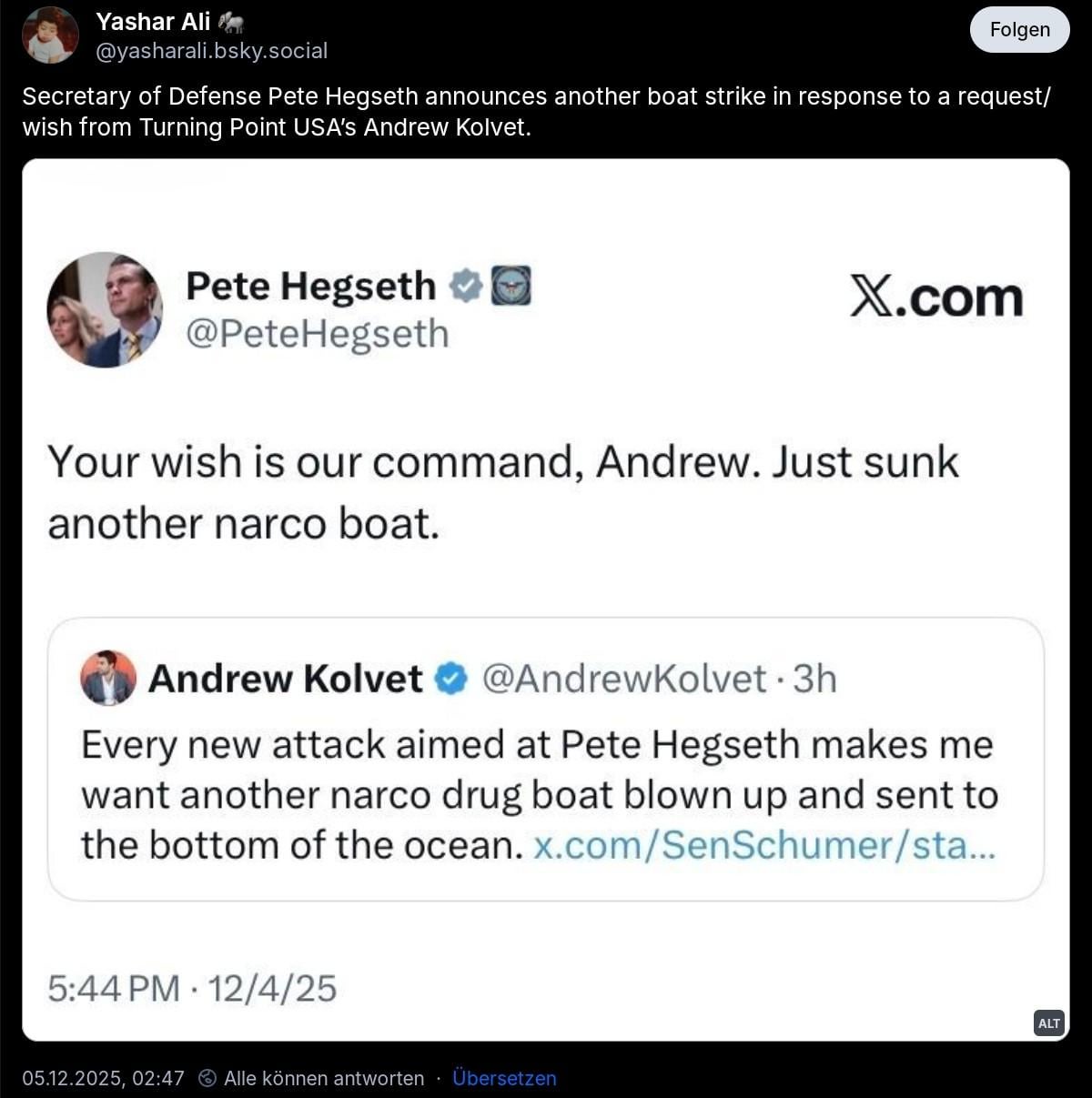The height and width of the screenshot is (1098, 1092).
Task: Click the X.com logo
Action: click(x=936, y=297)
